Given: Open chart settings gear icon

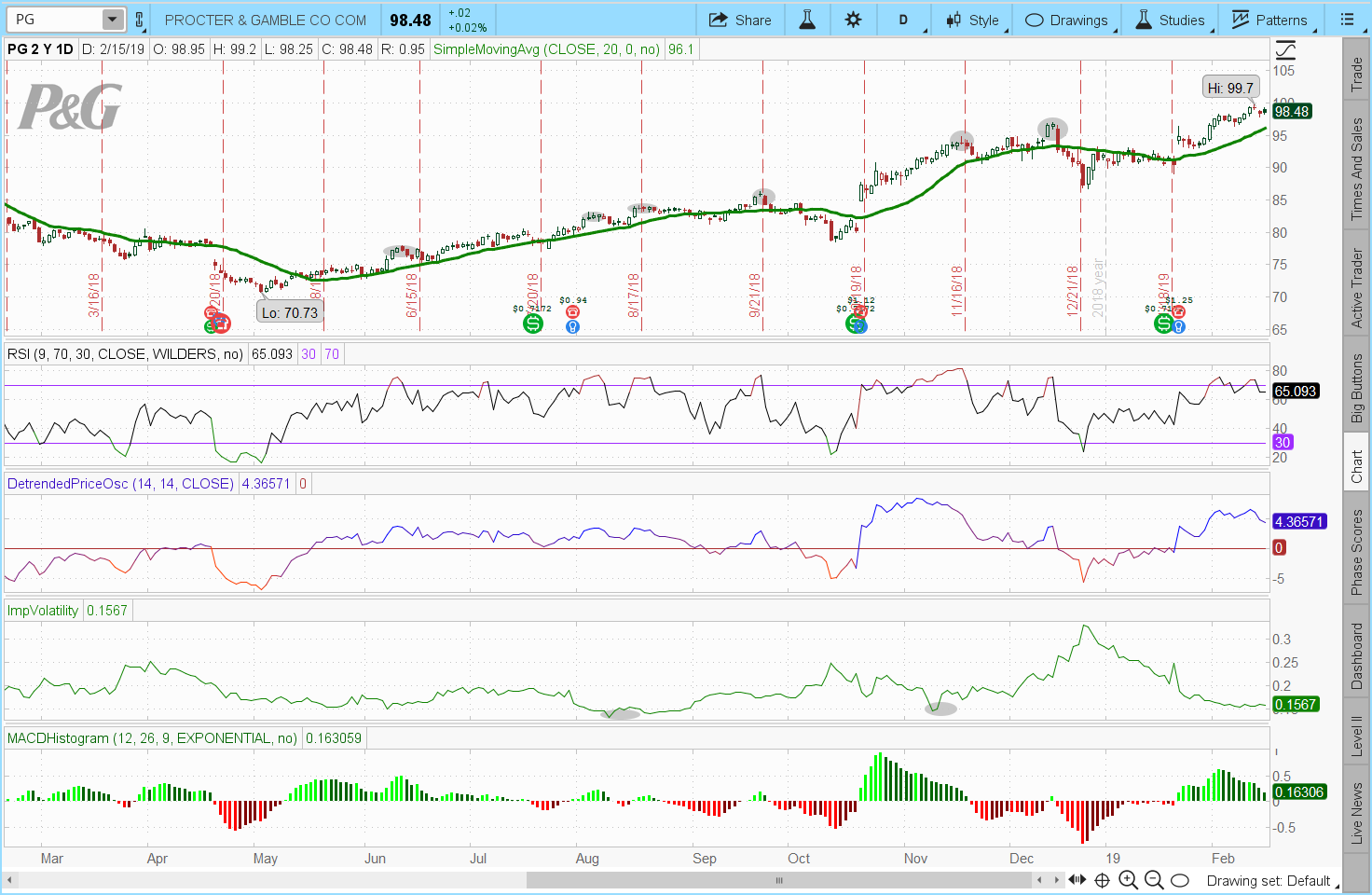Looking at the screenshot, I should 853,20.
